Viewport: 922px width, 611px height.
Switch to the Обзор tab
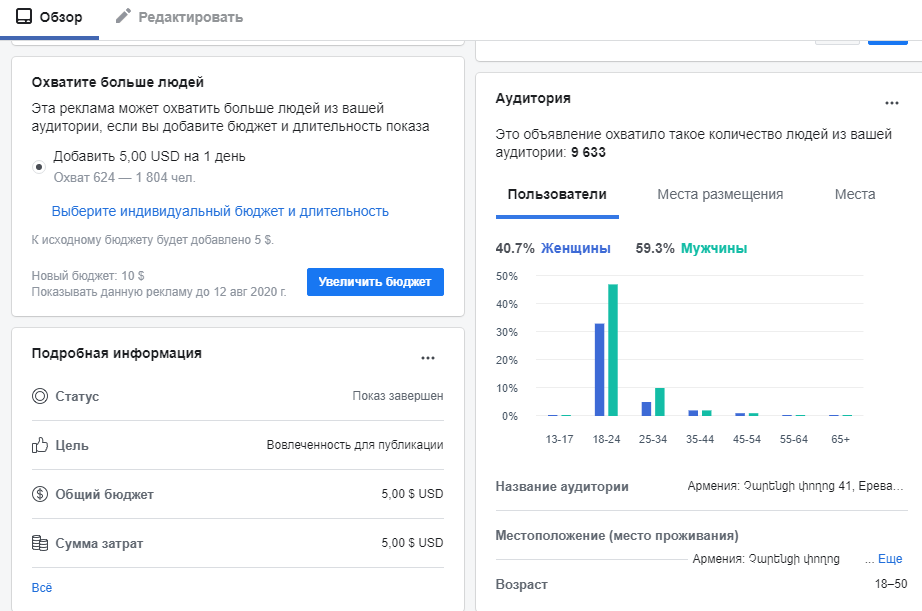point(61,17)
